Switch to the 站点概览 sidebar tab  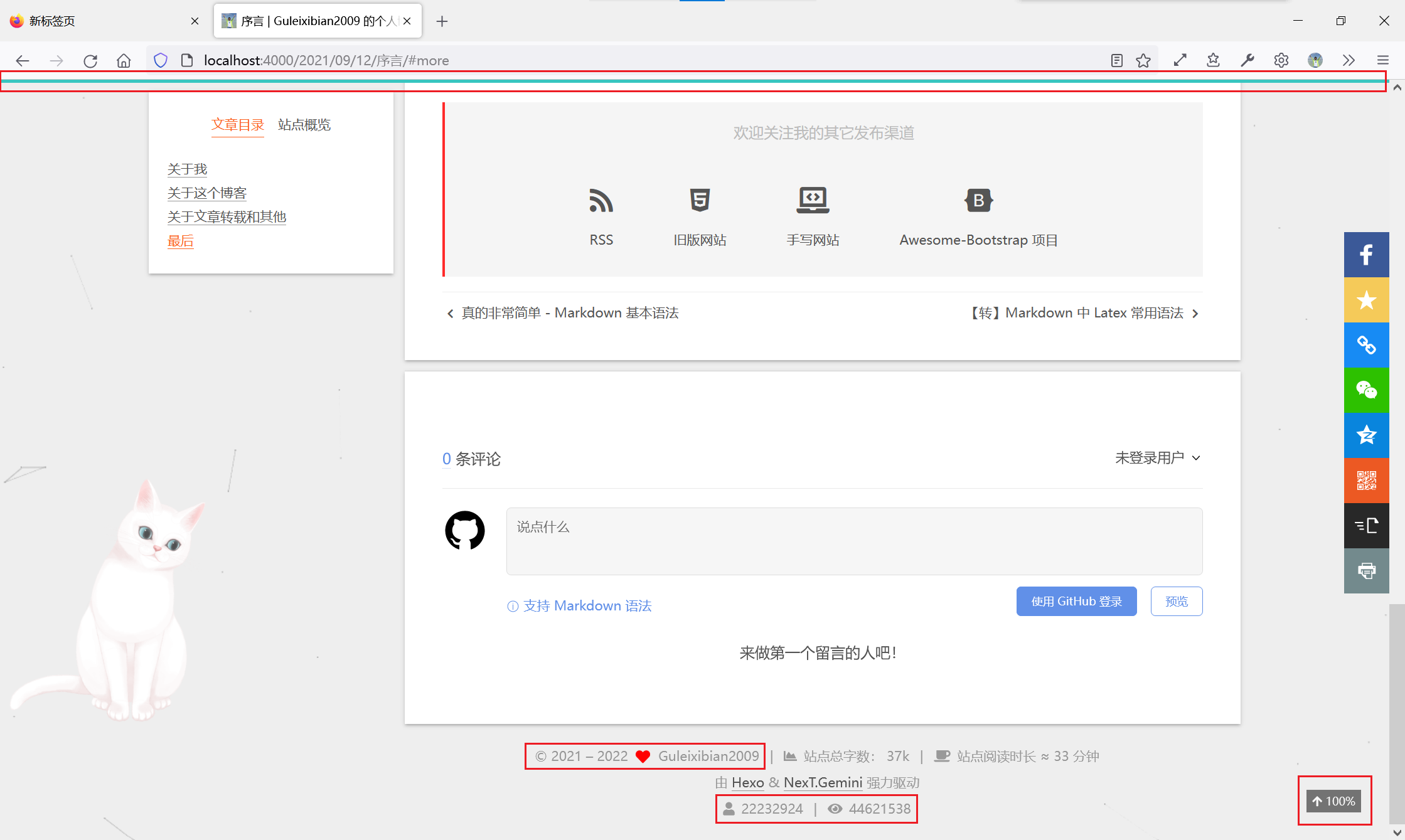(304, 125)
